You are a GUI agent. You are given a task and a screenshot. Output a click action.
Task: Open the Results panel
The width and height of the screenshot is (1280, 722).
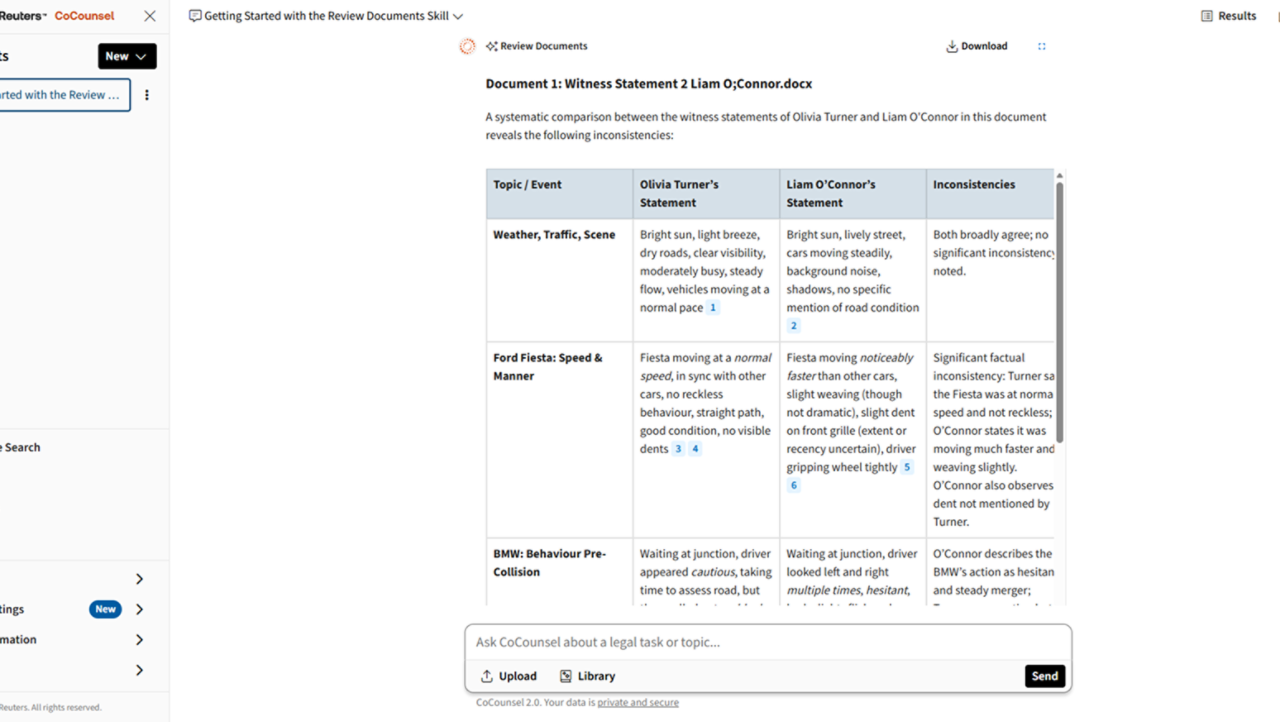click(1229, 16)
